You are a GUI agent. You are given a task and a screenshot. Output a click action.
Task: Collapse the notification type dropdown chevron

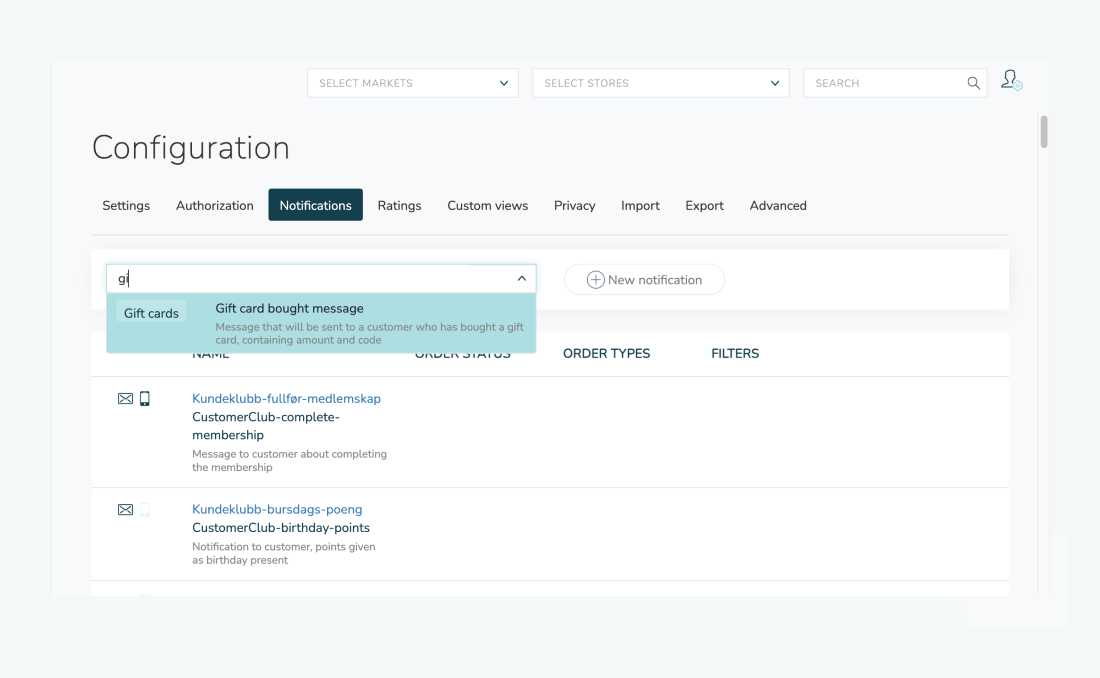pos(521,279)
